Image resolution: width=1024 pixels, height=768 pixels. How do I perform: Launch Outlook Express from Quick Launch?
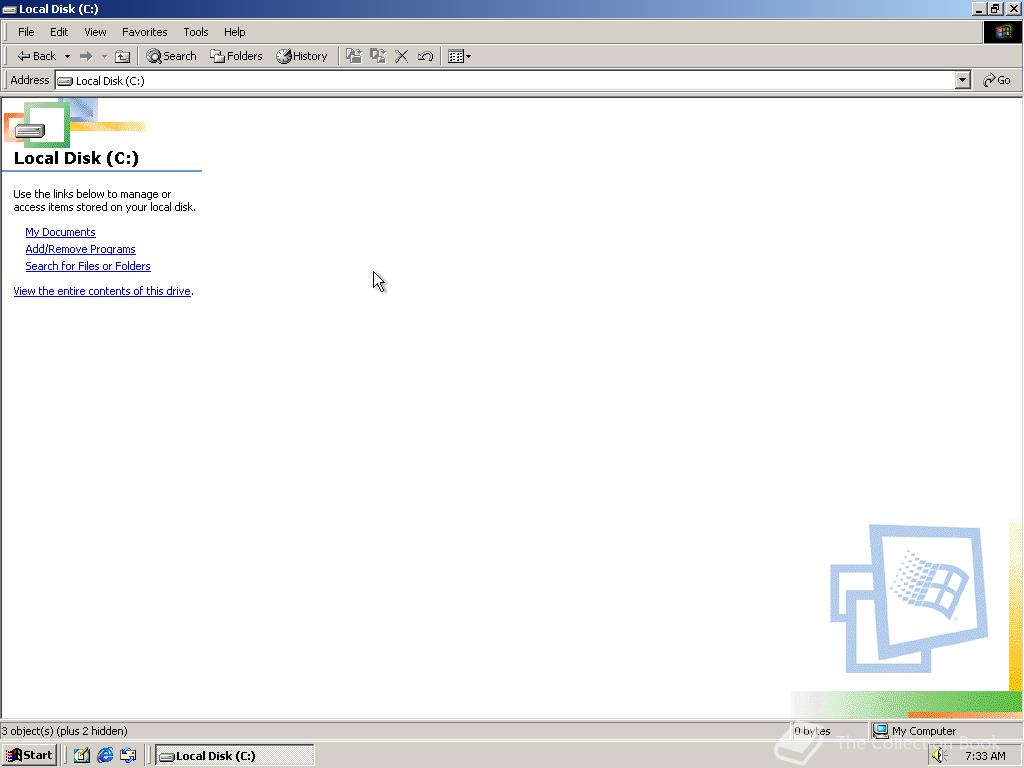click(x=128, y=756)
